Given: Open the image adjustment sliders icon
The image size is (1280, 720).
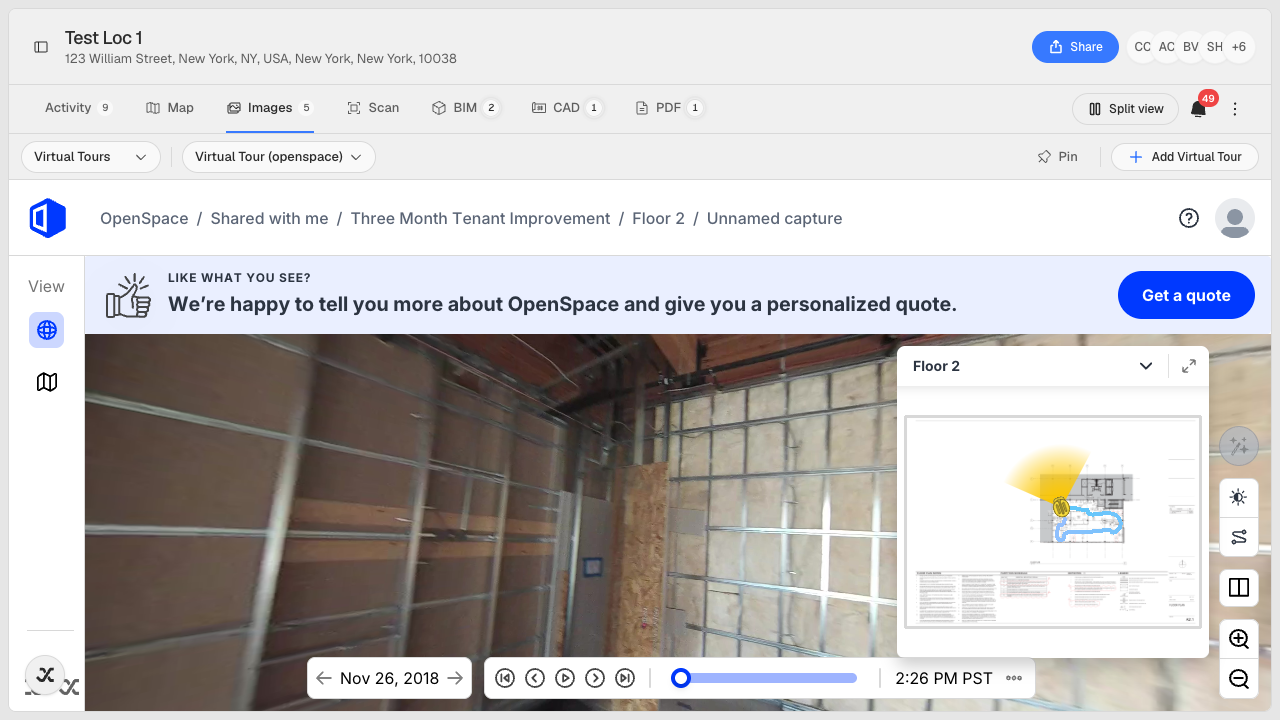Looking at the screenshot, I should tap(1239, 537).
